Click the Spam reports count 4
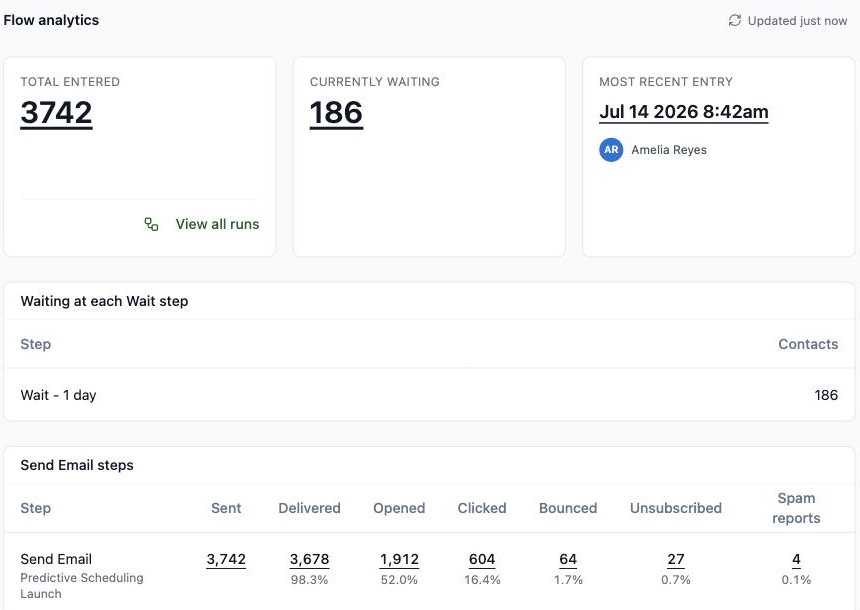This screenshot has height=610, width=860. [796, 560]
